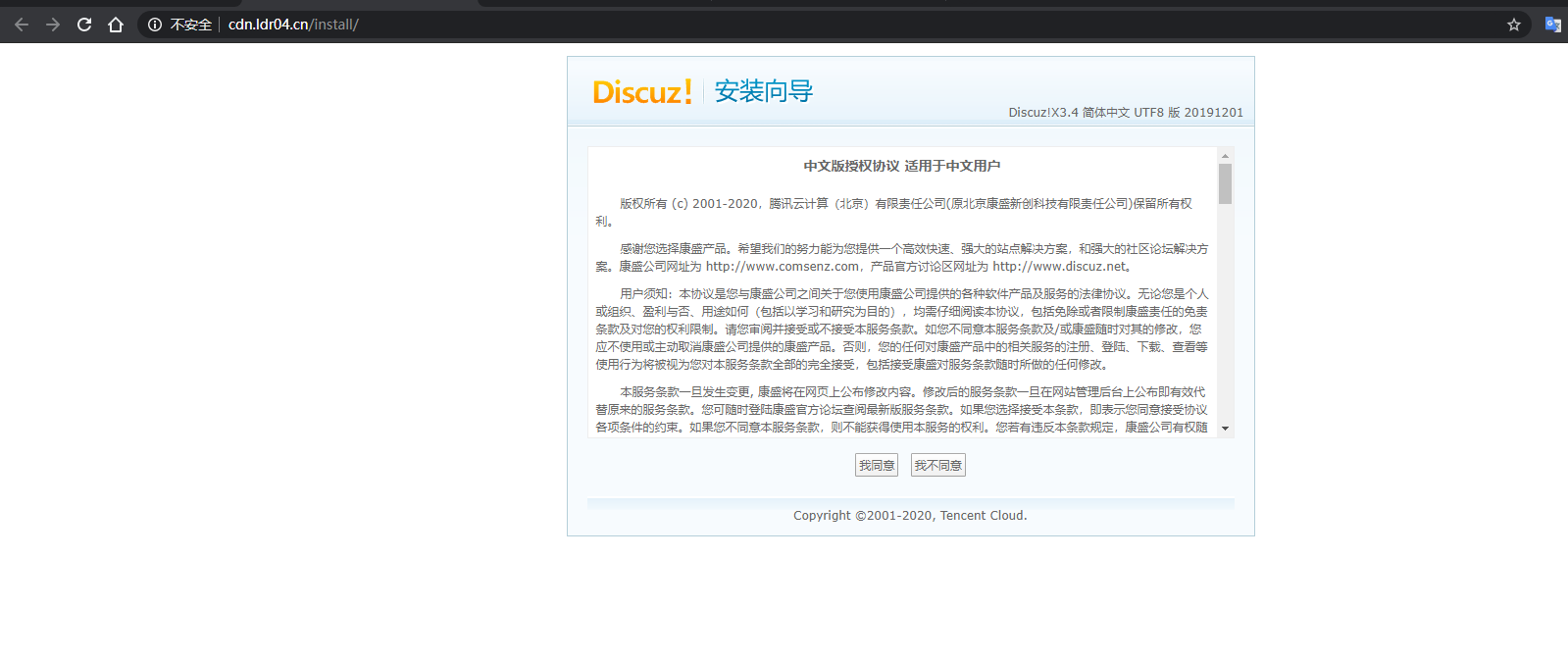This screenshot has height=660, width=1568.
Task: Open the translate extension icon
Action: 1552,25
